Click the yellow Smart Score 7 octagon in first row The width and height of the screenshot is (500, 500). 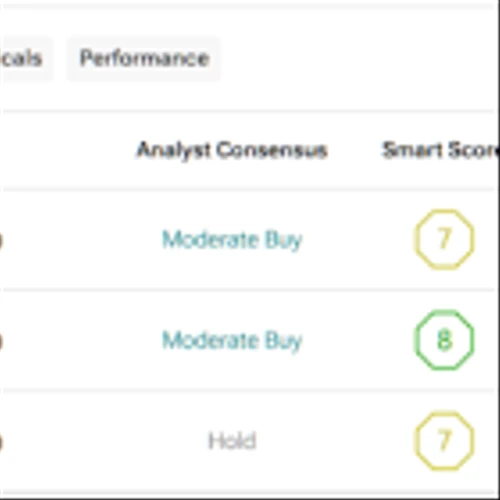[x=444, y=239]
